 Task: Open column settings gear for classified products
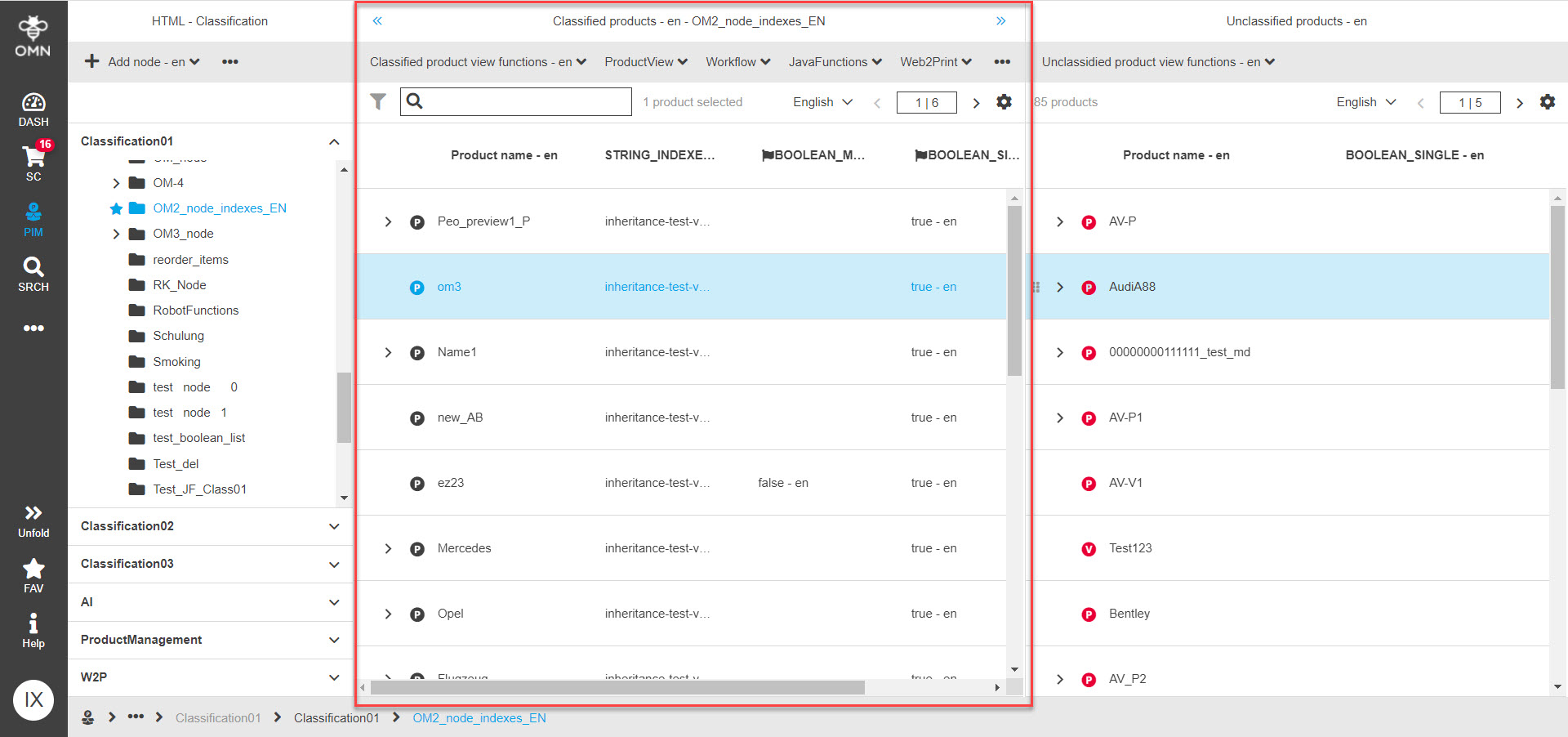coord(1004,101)
